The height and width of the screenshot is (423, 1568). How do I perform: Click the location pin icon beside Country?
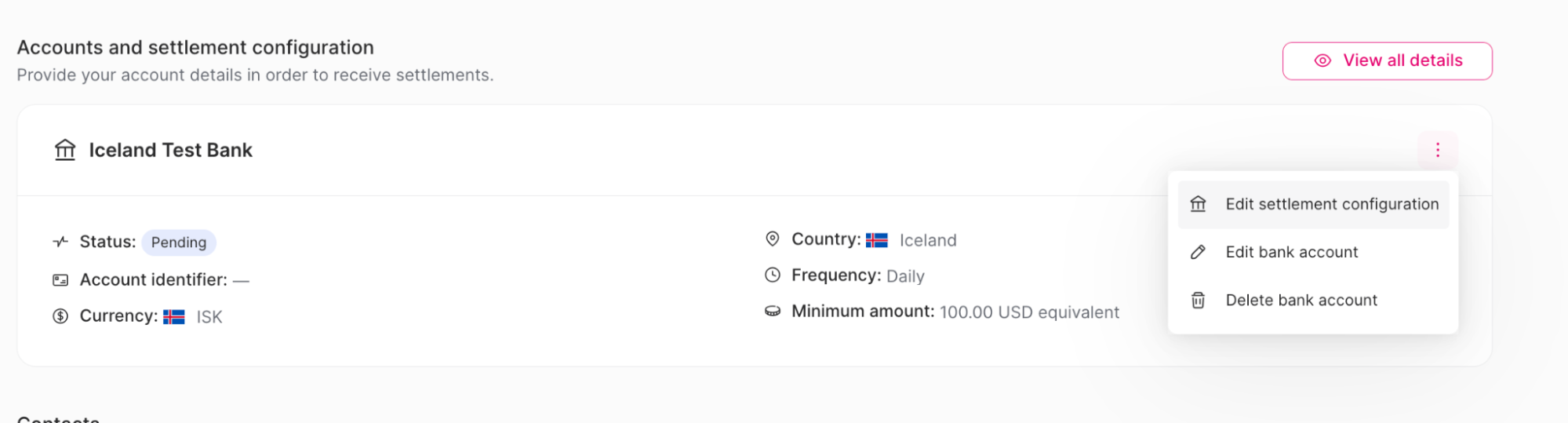click(773, 239)
